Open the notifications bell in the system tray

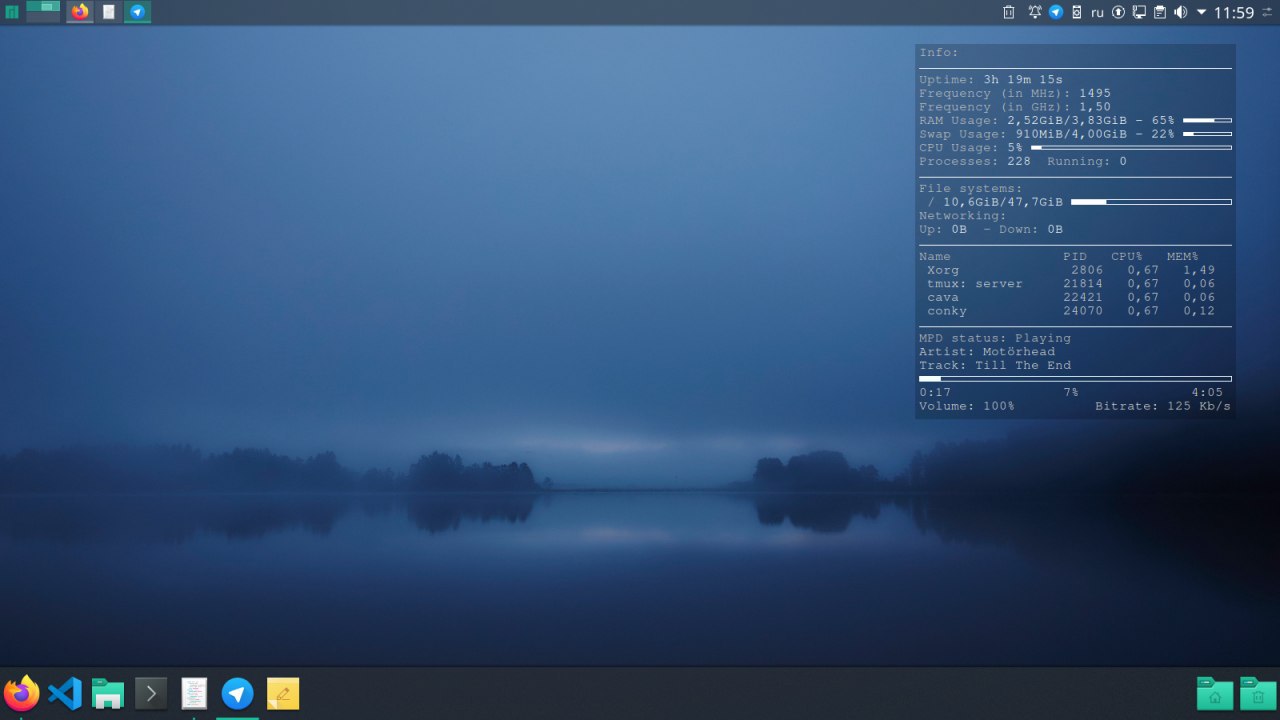pyautogui.click(x=1034, y=12)
